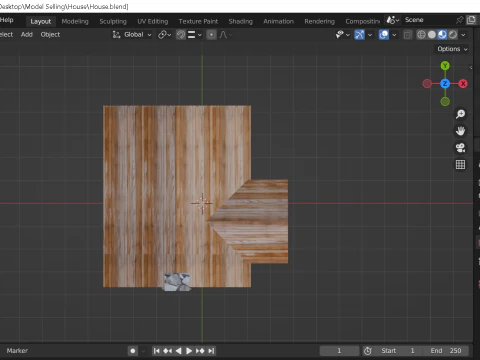This screenshot has height=360, width=480.
Task: Click the pan hand viewport icon
Action: [460, 131]
